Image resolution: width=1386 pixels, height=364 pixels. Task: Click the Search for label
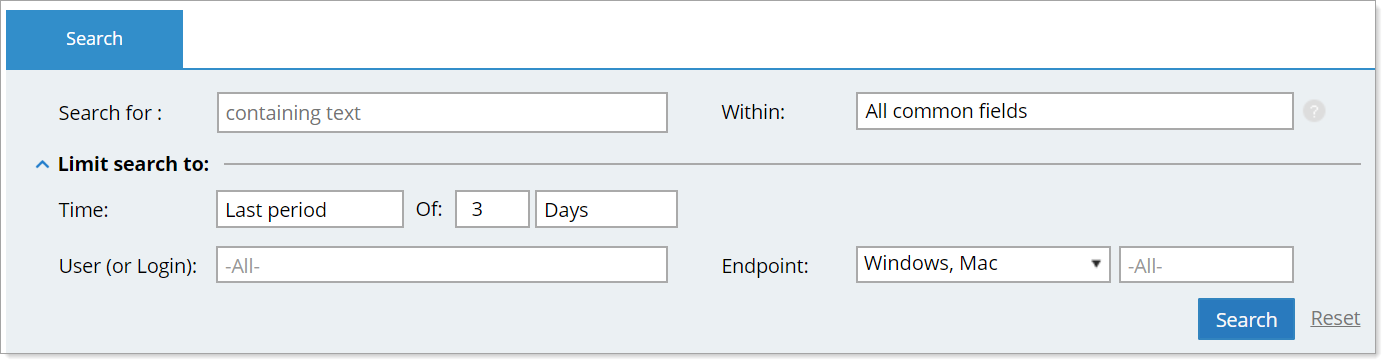coord(111,113)
